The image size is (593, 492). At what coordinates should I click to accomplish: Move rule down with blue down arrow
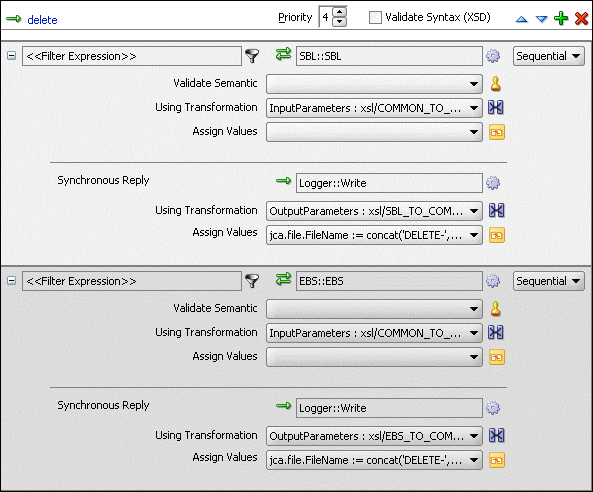coord(542,19)
